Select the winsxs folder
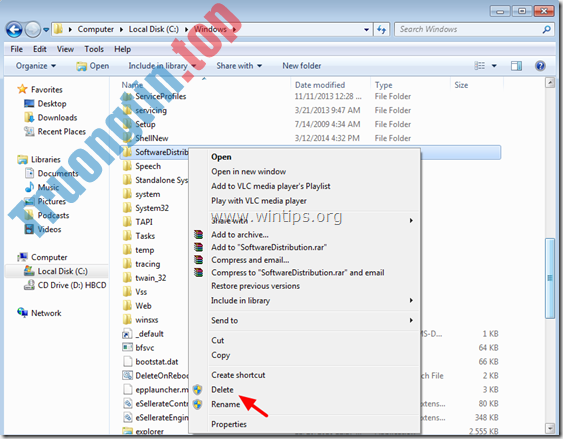 pyautogui.click(x=140, y=320)
